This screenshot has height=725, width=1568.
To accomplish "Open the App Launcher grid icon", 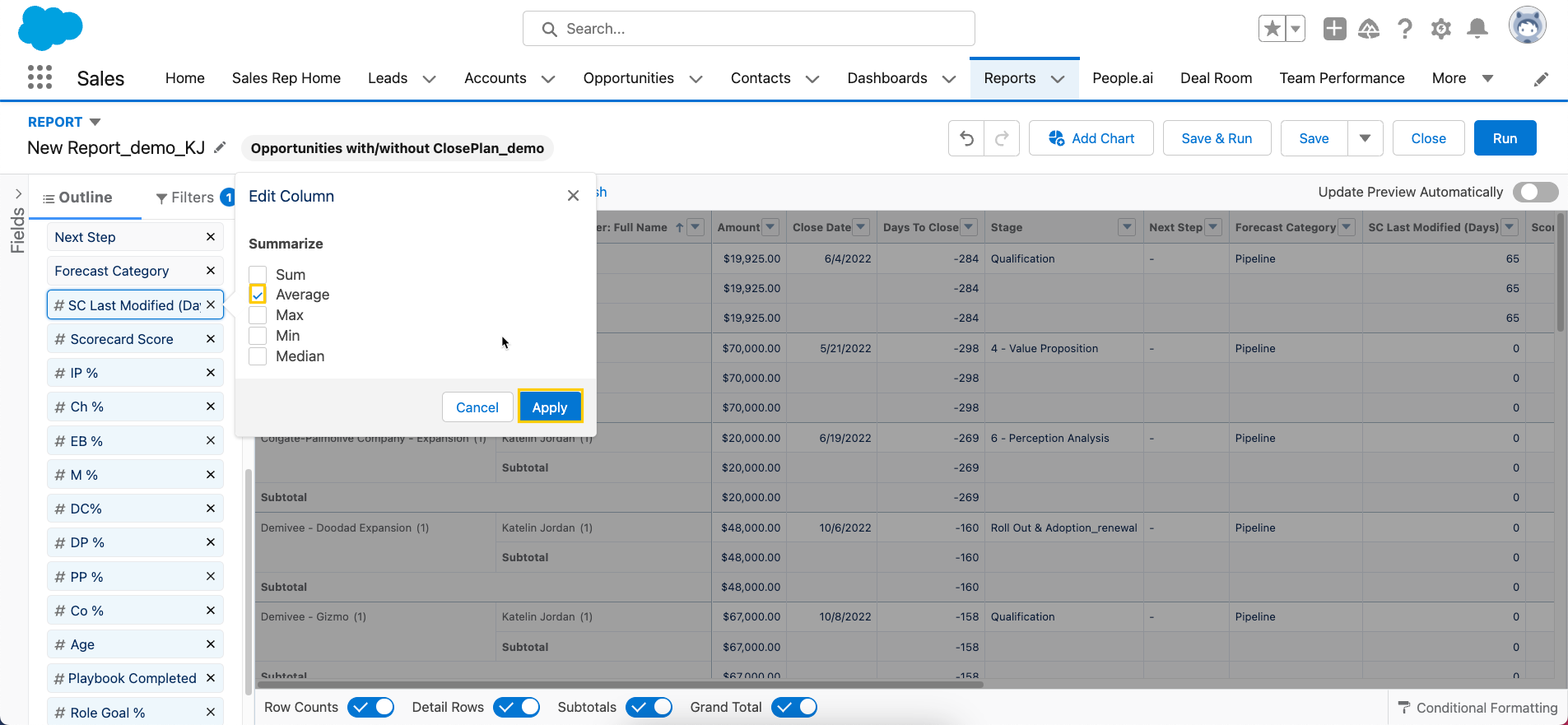I will (x=40, y=77).
